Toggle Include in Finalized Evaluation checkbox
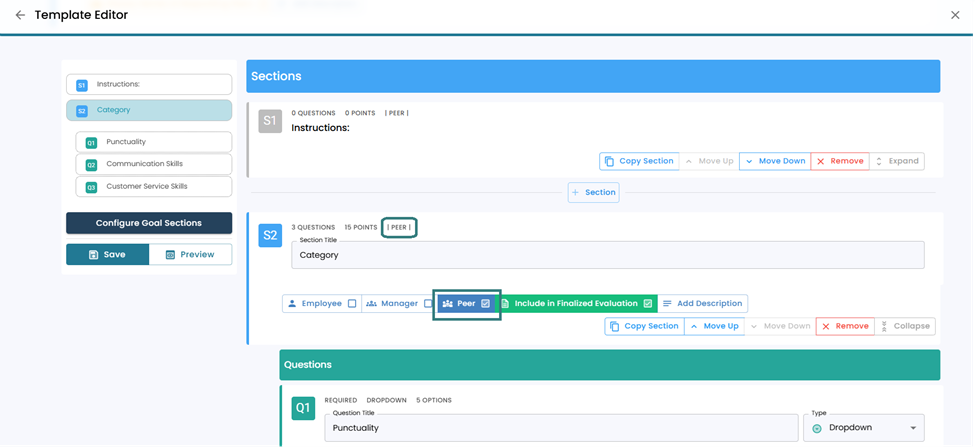Viewport: 975px width, 448px height. pyautogui.click(x=647, y=304)
